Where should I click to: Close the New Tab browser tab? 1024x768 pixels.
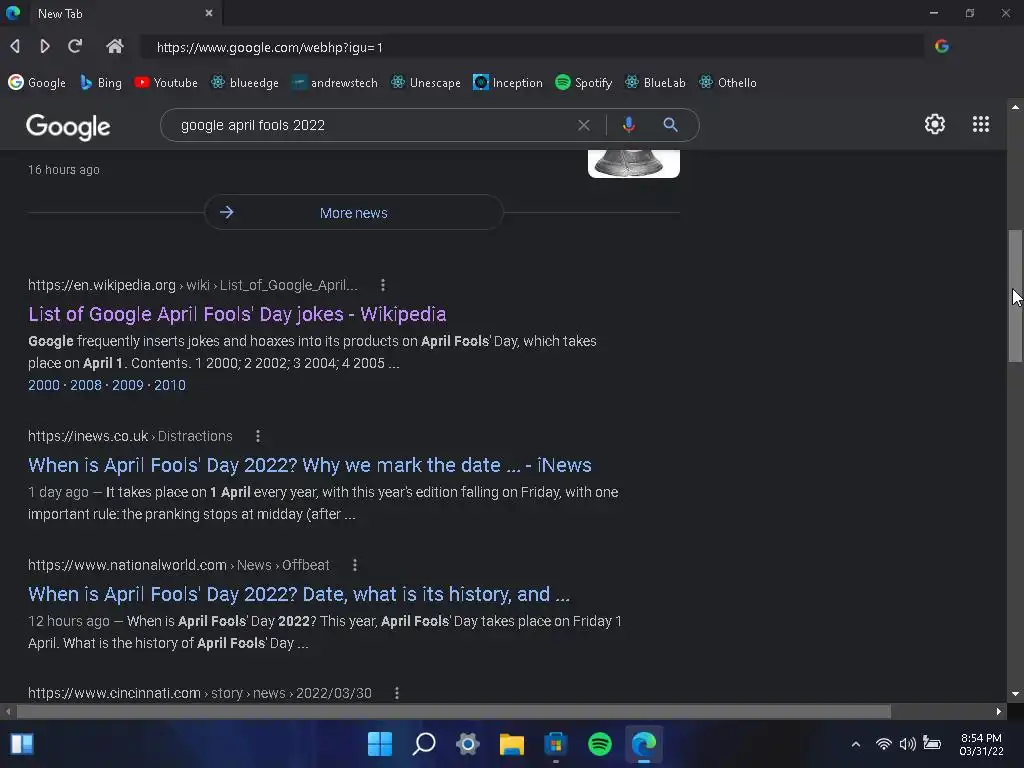209,13
